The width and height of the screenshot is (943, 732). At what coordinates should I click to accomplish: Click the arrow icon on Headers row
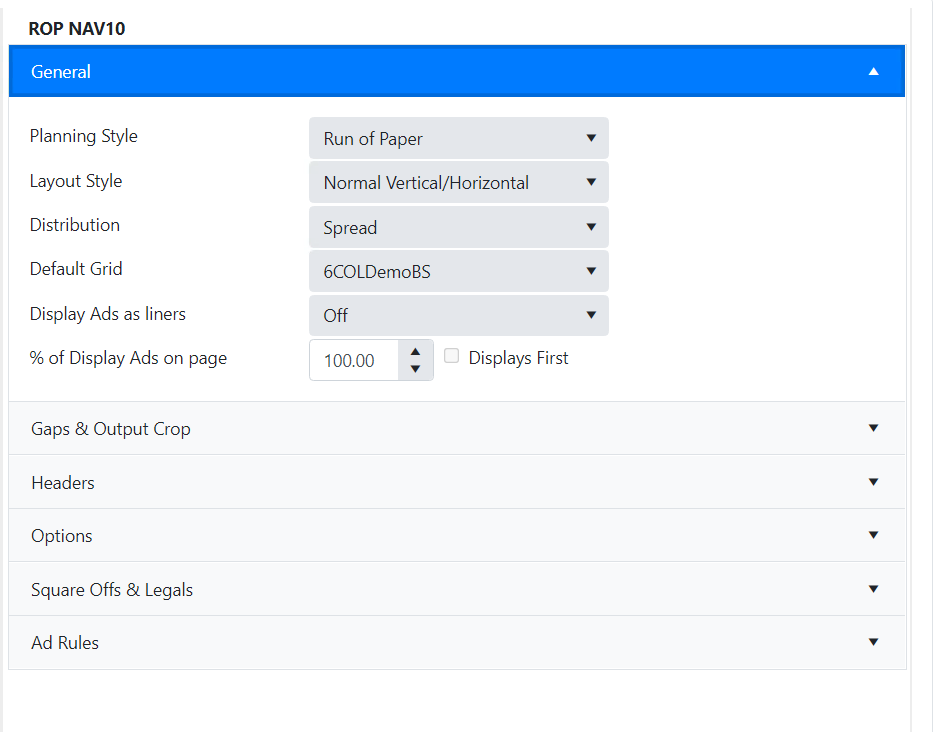[x=873, y=482]
